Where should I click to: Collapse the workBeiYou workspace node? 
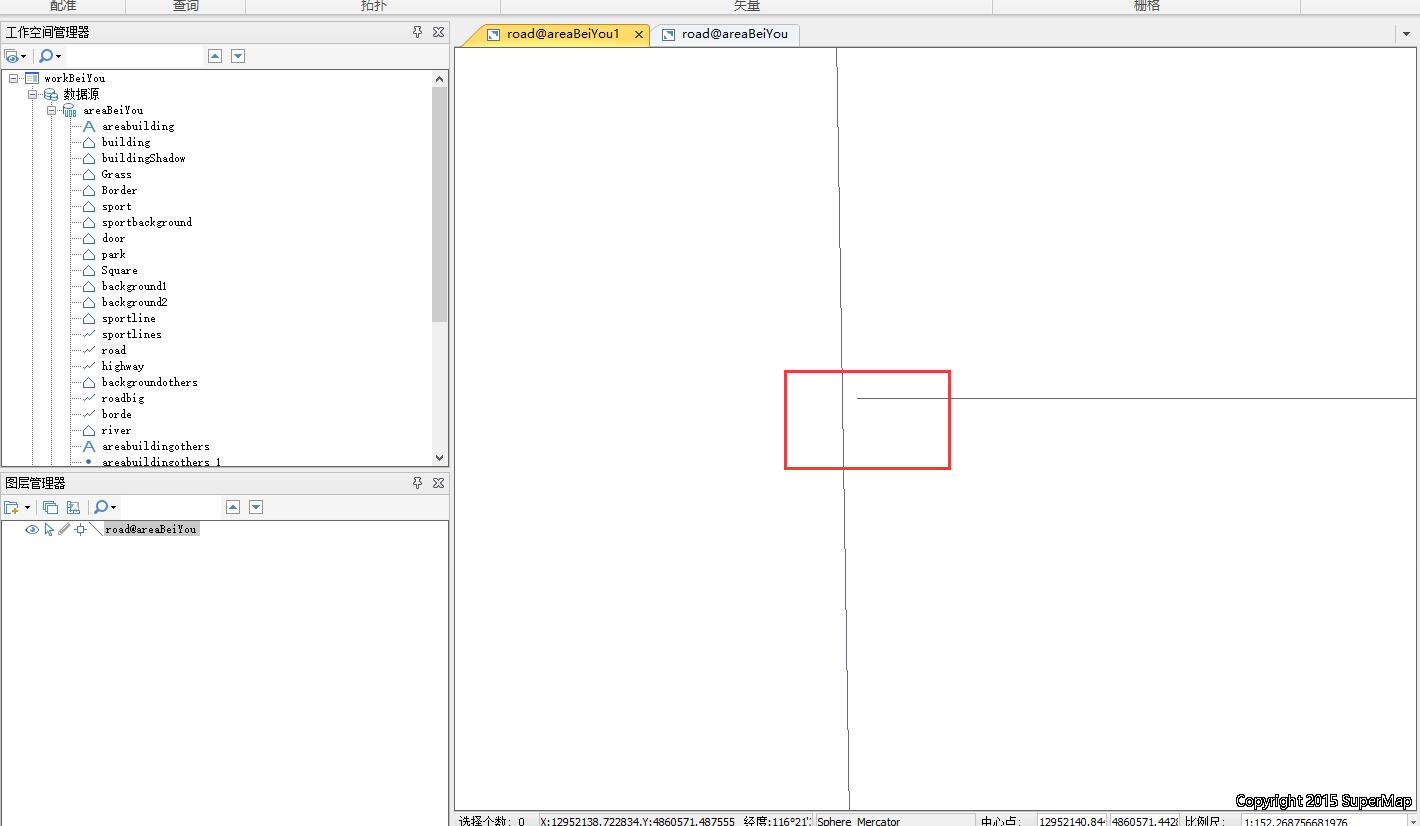coord(14,78)
